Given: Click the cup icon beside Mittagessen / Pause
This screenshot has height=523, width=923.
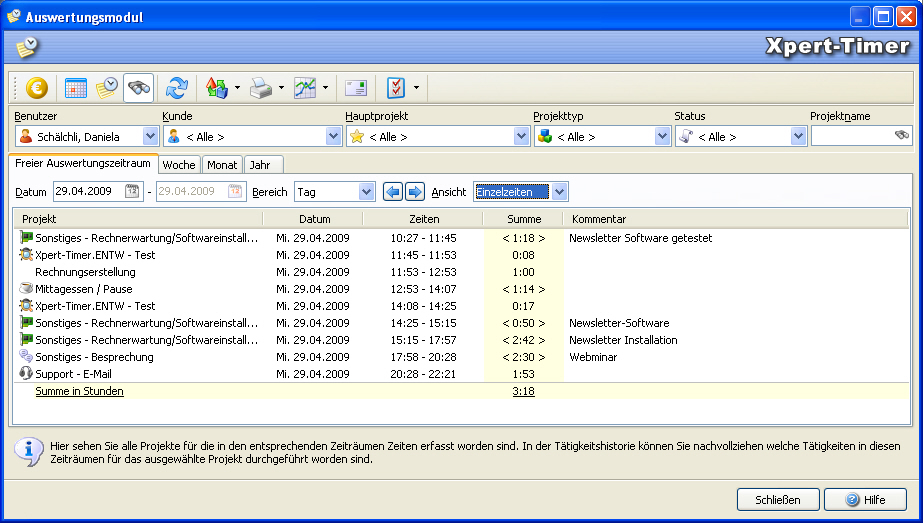Looking at the screenshot, I should pos(26,288).
